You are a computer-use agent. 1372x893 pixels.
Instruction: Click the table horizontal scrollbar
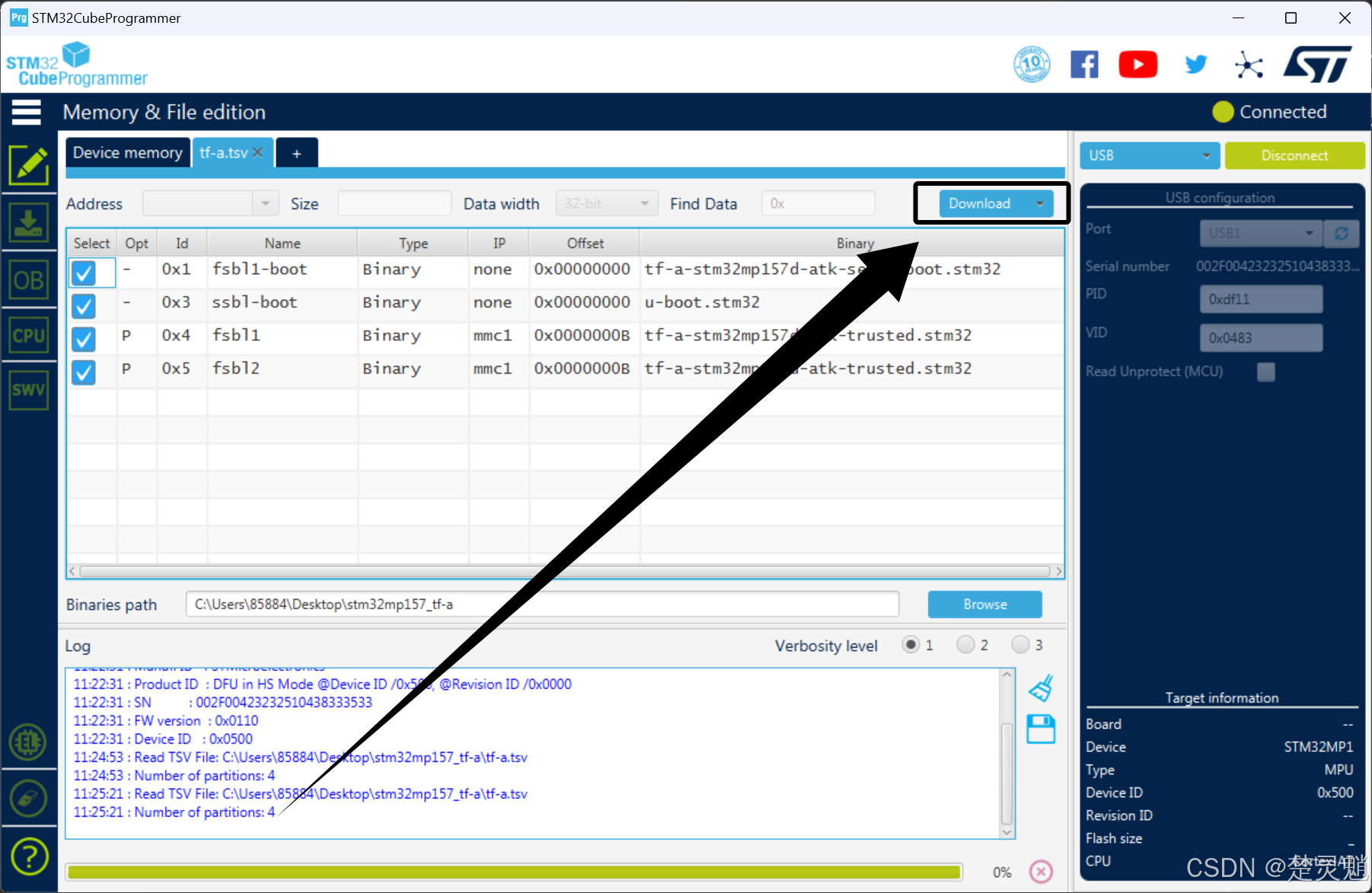pos(564,571)
